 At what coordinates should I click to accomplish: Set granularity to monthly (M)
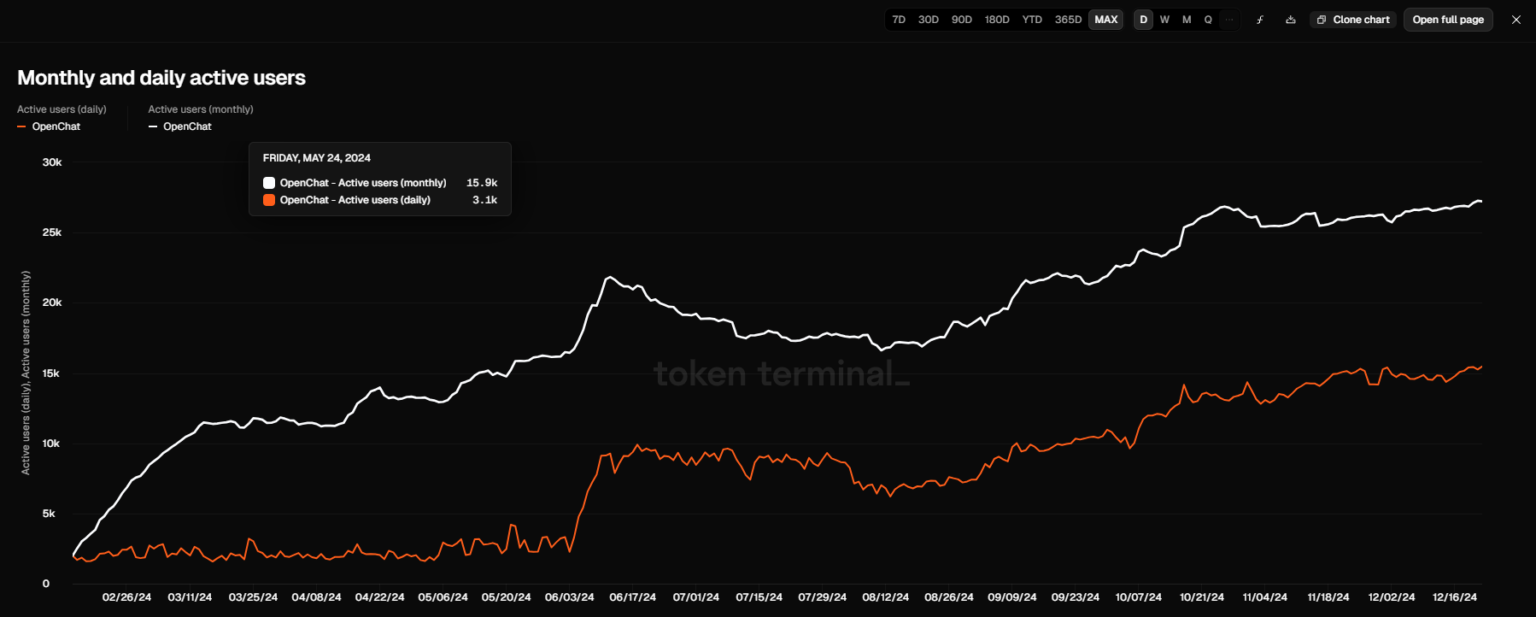[x=1187, y=20]
